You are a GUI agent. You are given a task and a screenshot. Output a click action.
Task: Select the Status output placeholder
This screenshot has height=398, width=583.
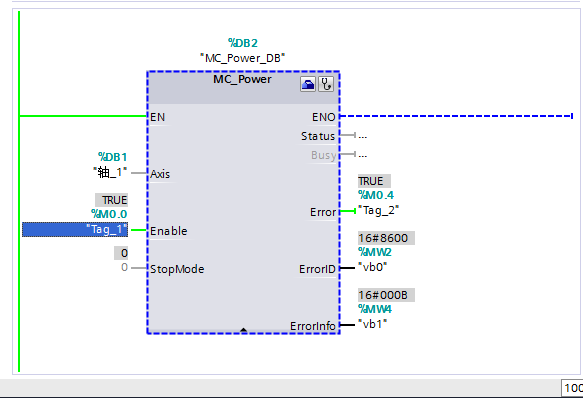click(x=363, y=135)
